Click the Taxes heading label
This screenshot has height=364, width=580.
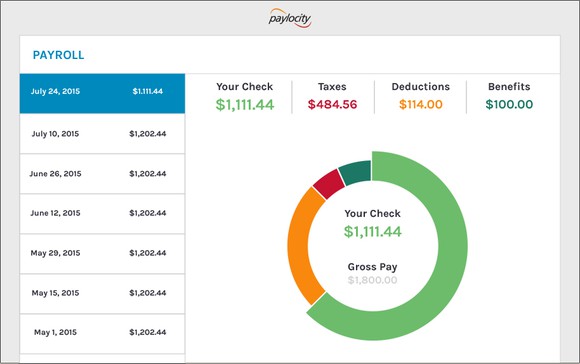332,87
